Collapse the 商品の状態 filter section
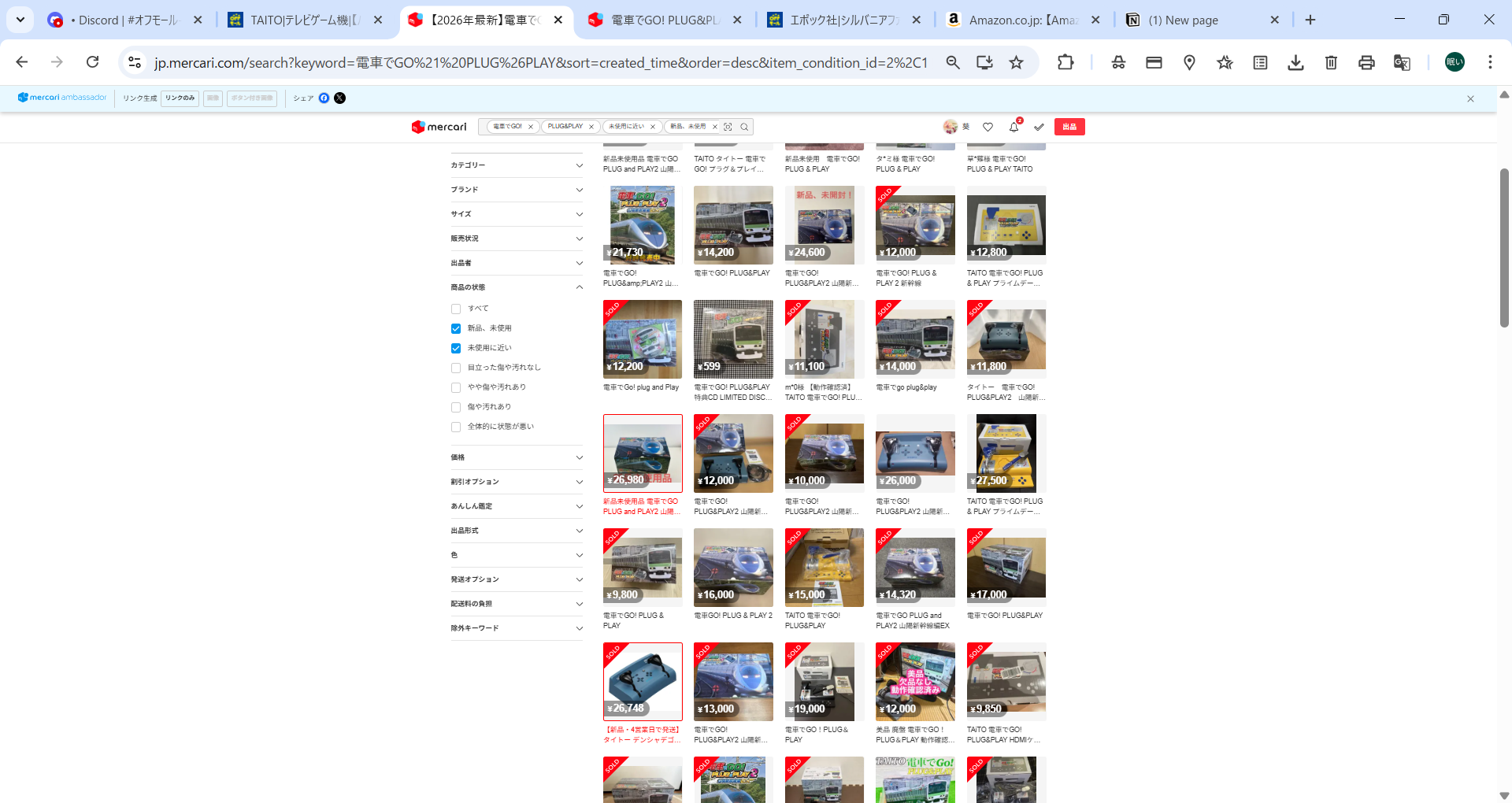 pyautogui.click(x=517, y=287)
